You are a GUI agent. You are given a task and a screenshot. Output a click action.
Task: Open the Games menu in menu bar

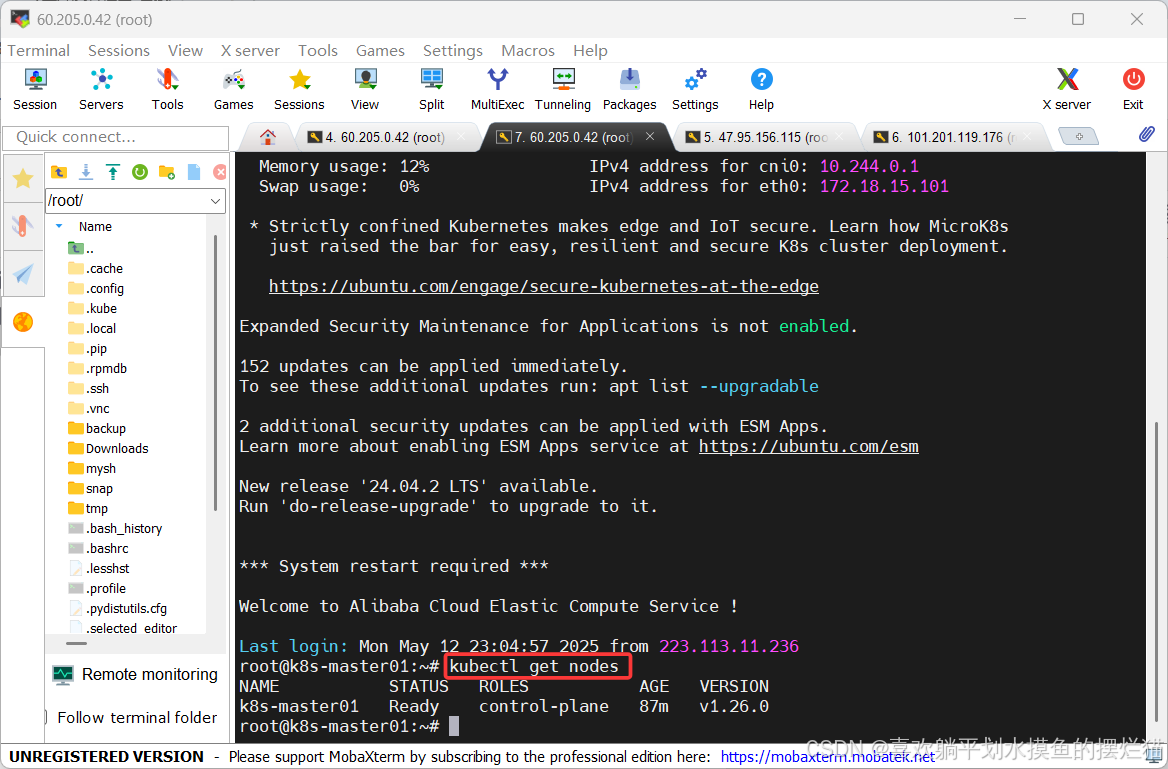click(x=380, y=51)
